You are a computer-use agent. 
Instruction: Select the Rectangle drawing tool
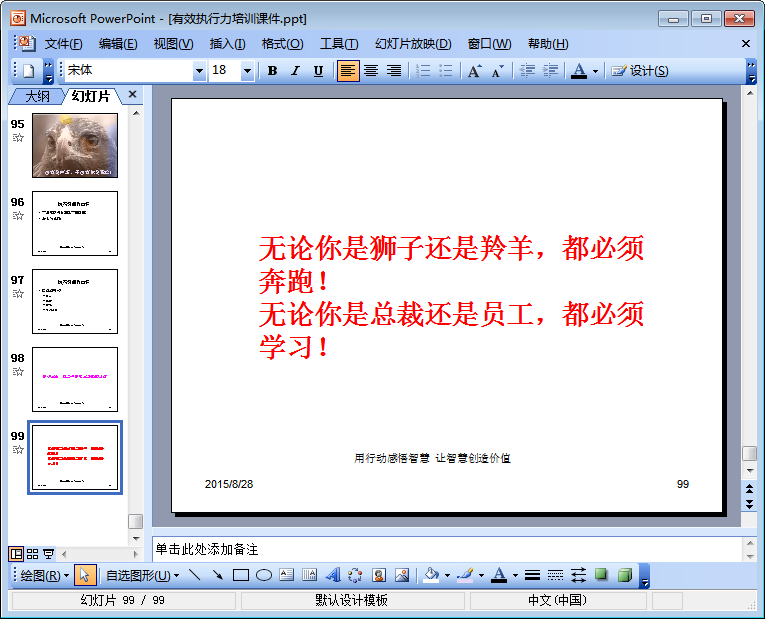(241, 575)
